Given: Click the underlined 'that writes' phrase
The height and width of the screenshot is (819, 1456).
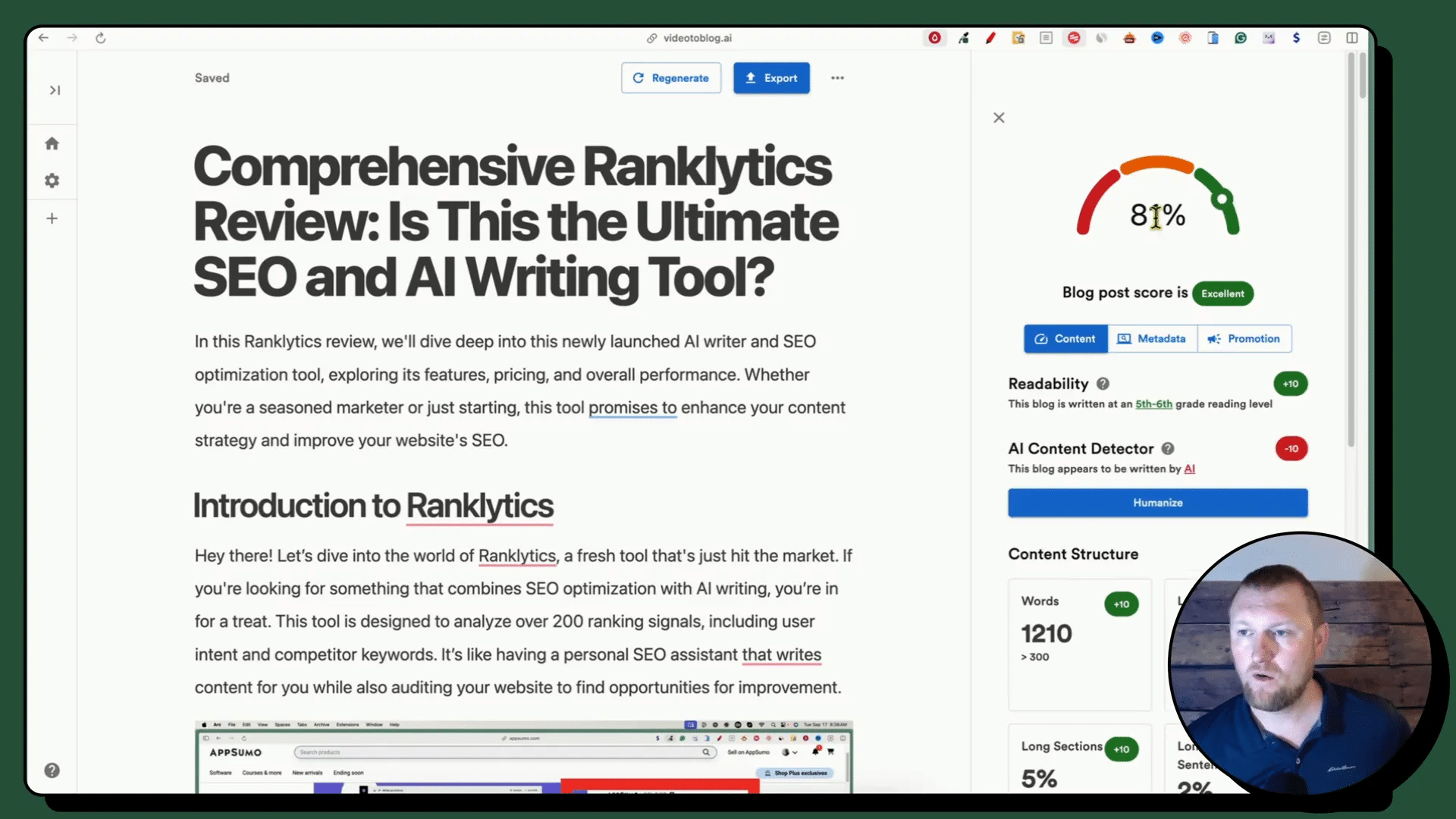Looking at the screenshot, I should (781, 655).
